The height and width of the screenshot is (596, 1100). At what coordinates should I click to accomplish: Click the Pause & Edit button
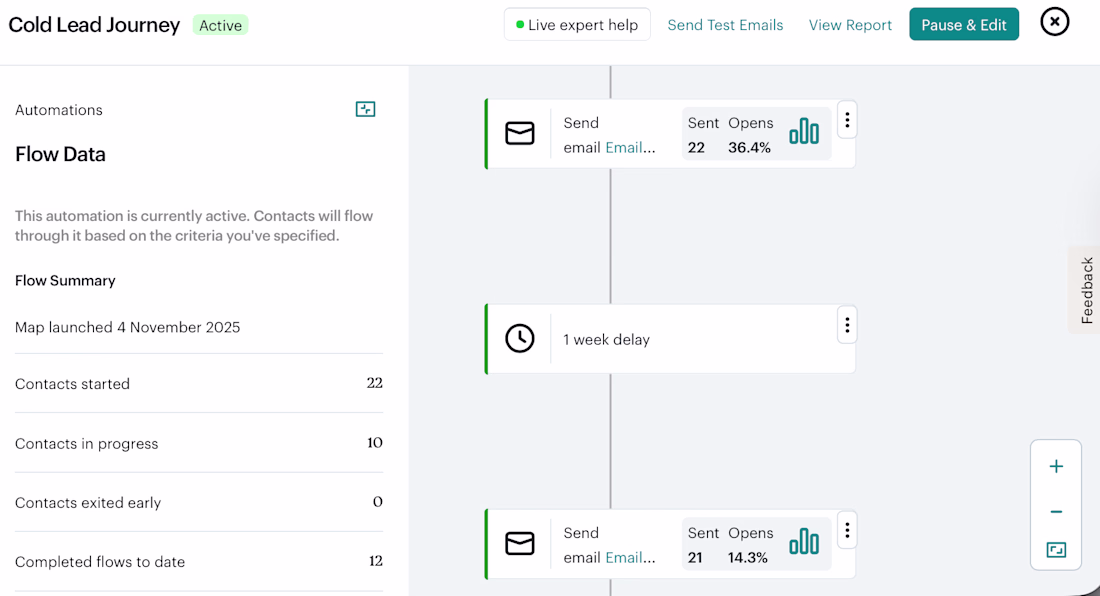tap(964, 25)
